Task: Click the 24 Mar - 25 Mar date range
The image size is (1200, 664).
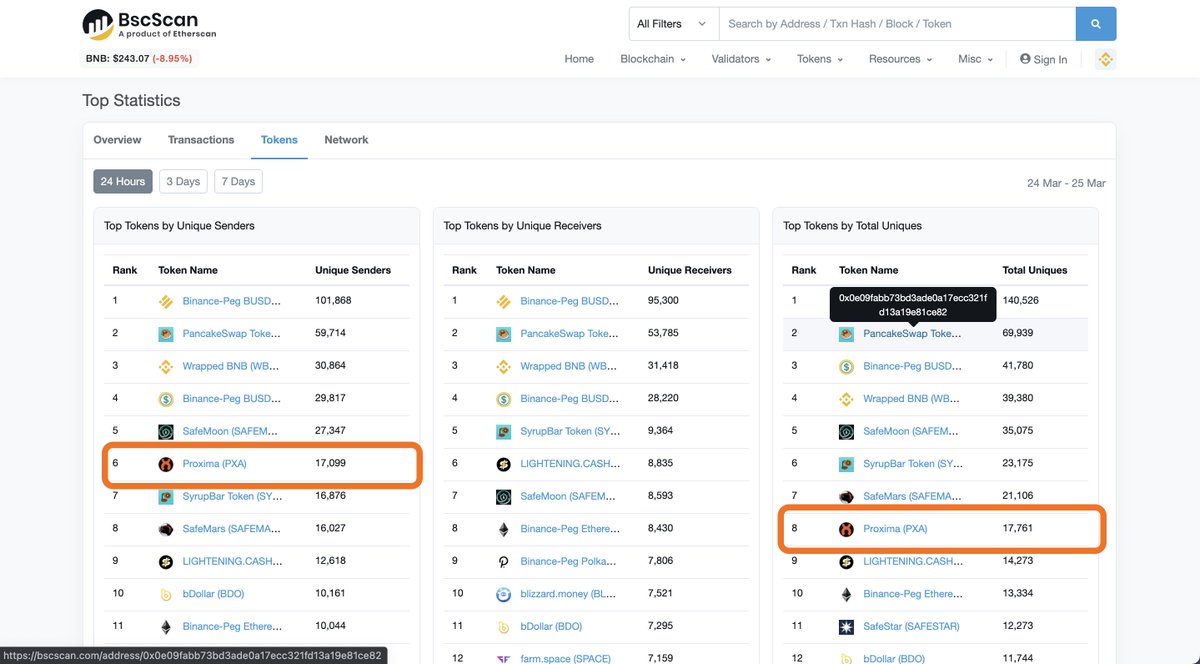Action: tap(1066, 184)
